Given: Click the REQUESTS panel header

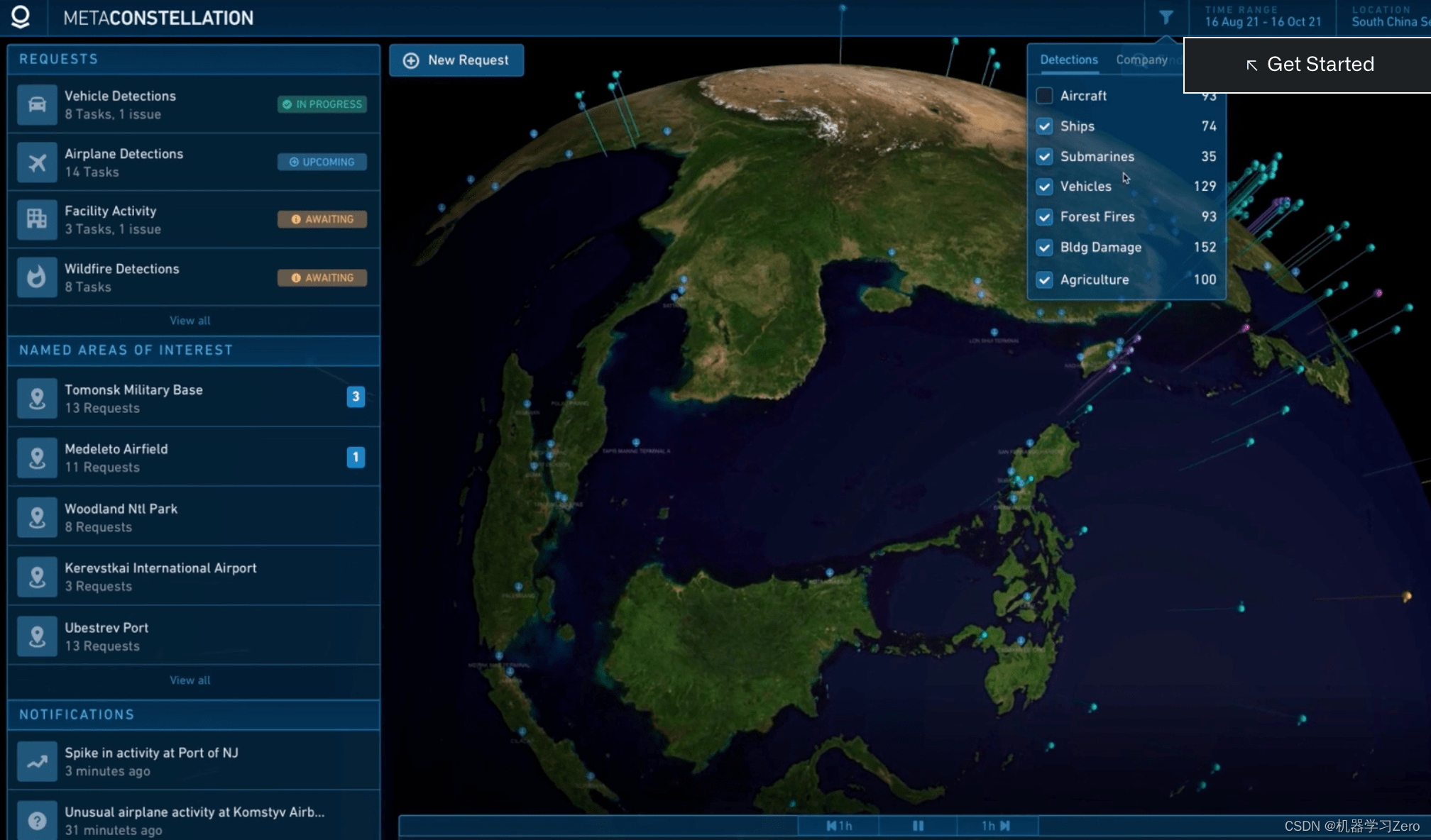Looking at the screenshot, I should 194,59.
